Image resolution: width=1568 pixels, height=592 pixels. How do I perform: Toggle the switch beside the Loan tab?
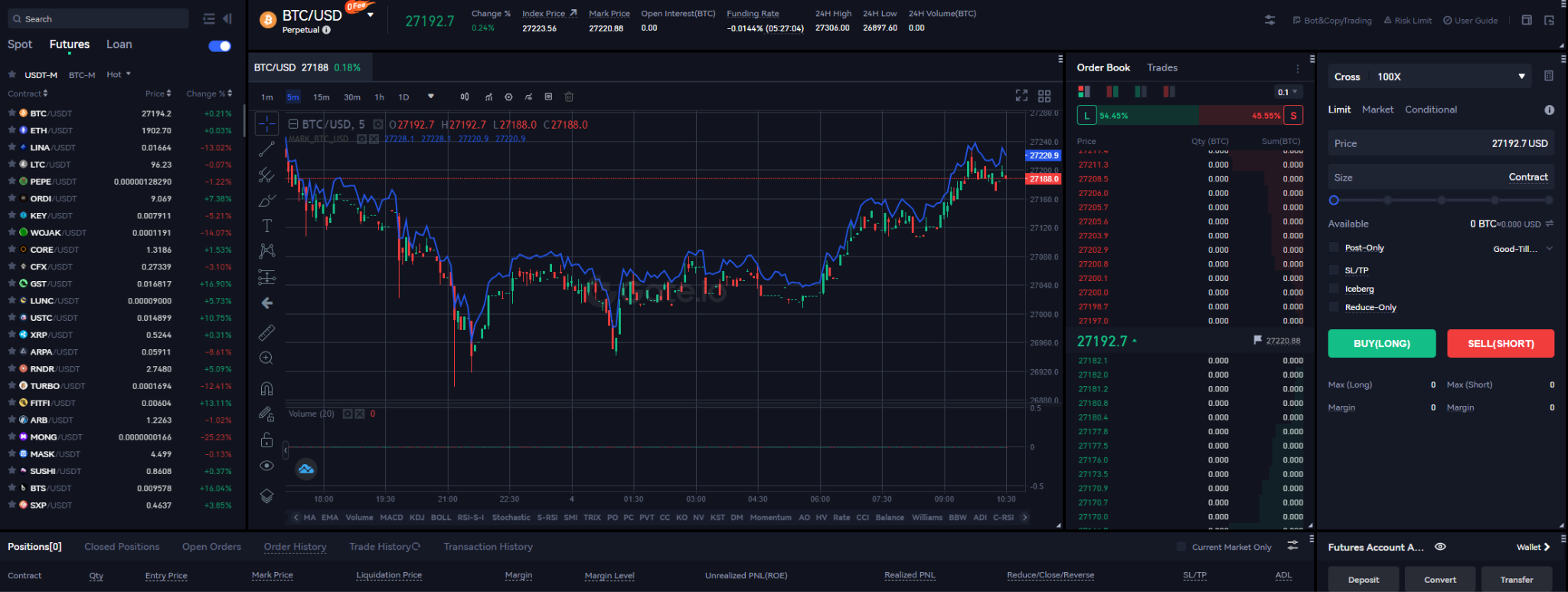tap(220, 46)
